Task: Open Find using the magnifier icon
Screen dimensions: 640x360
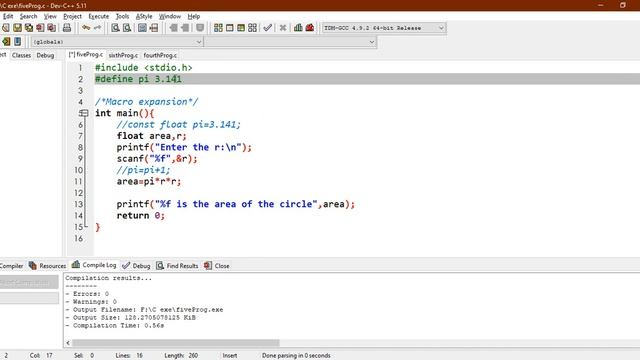Action: coord(116,28)
